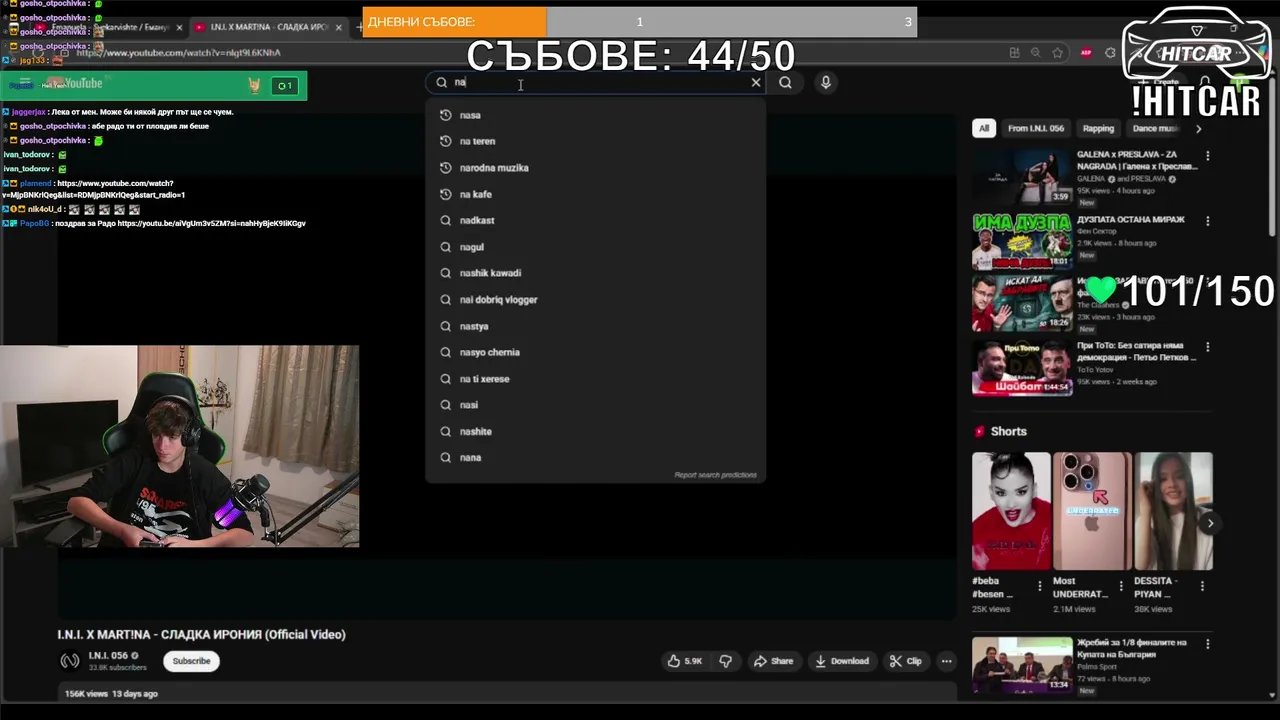Close the I.N.I. X MART!NA browser tab

(338, 27)
